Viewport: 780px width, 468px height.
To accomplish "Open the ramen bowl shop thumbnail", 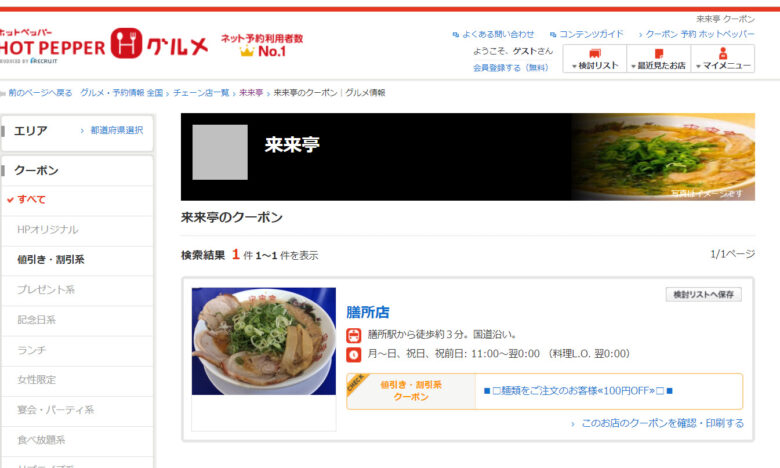I will (264, 341).
